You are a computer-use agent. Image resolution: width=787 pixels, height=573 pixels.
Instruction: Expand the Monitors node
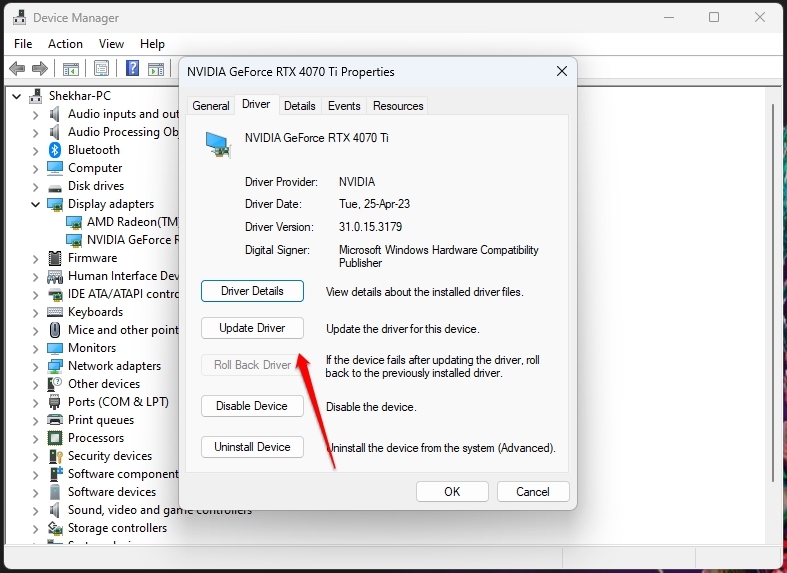[x=35, y=349]
